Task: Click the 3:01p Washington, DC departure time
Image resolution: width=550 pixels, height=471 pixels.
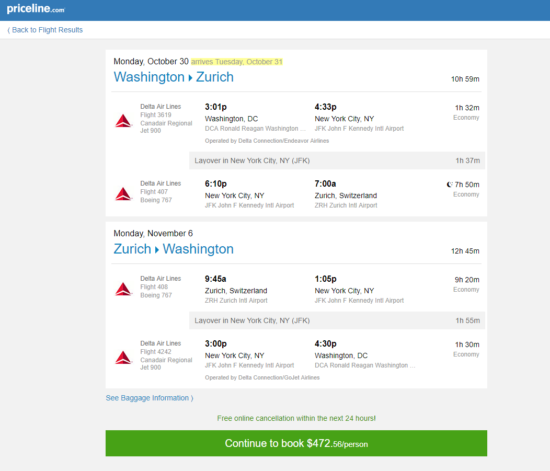Action: point(216,107)
